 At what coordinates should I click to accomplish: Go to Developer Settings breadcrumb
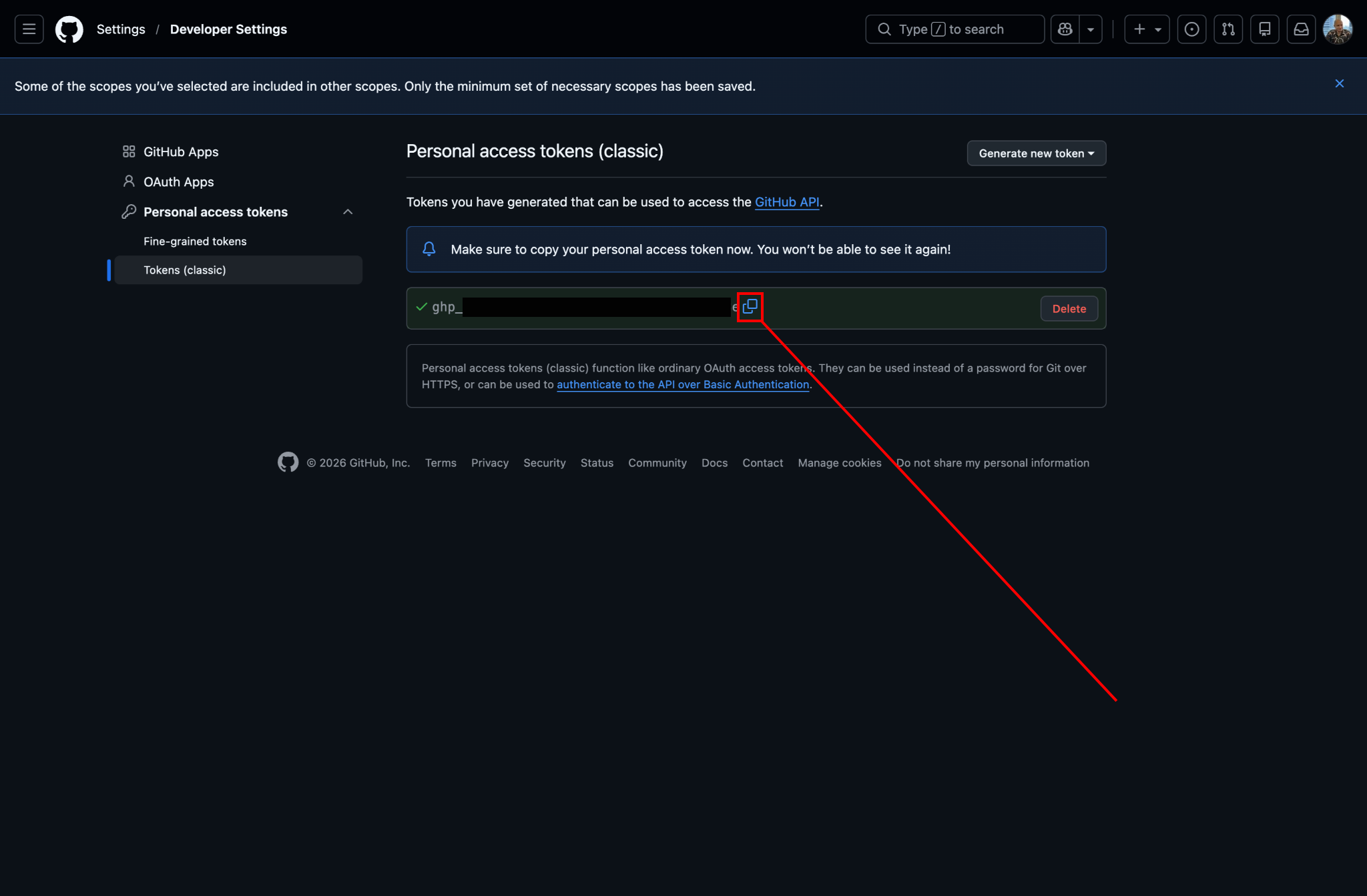tap(228, 29)
